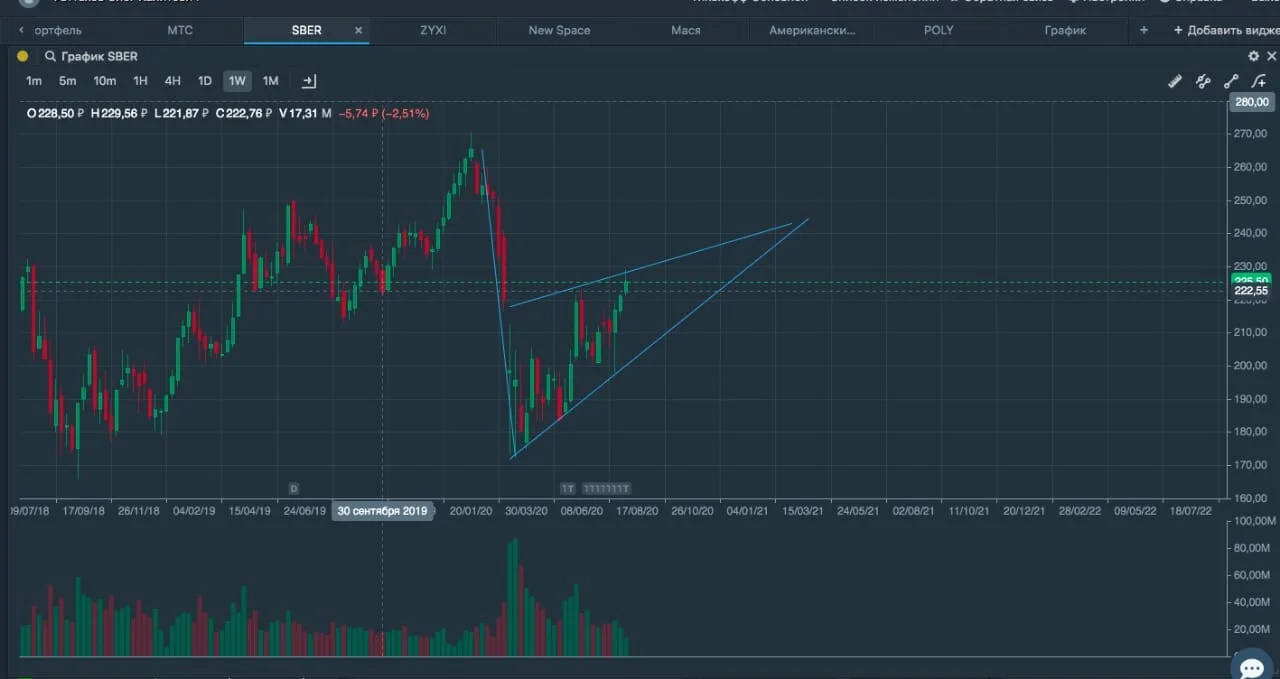Click the 280,00 price axis label
This screenshot has width=1280, height=679.
(1252, 102)
